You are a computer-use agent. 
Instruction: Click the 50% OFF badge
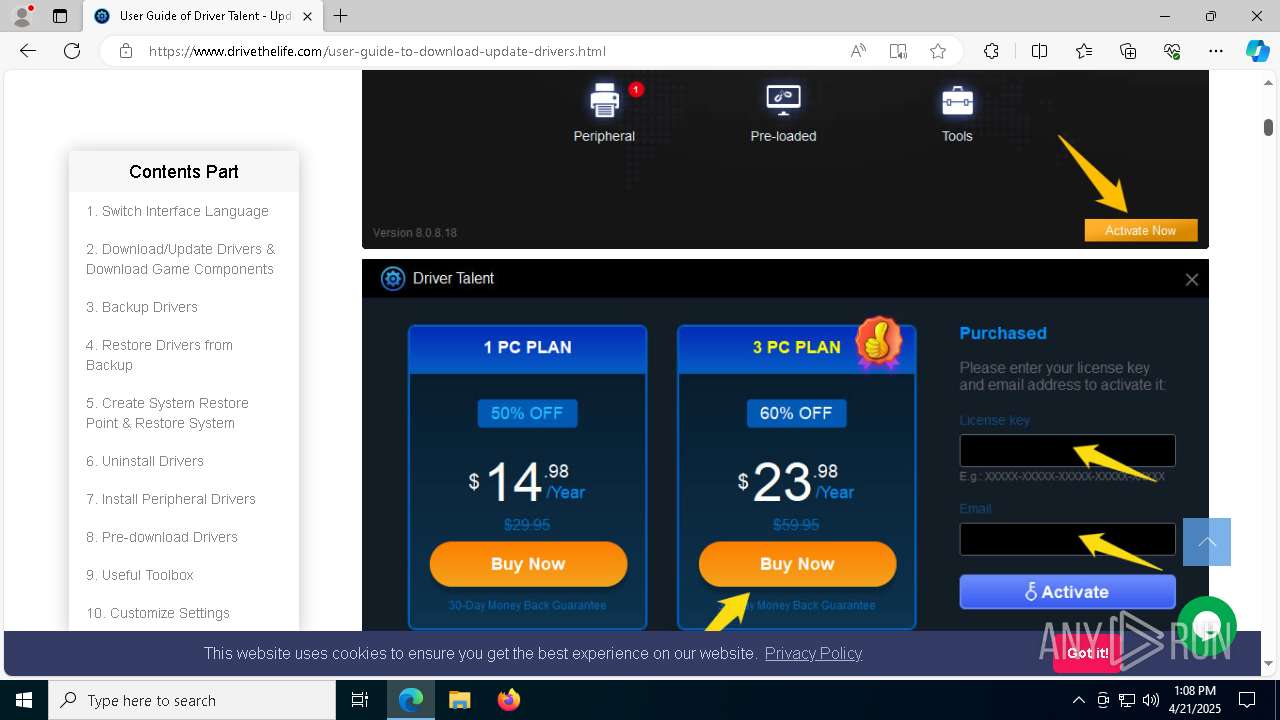(527, 413)
